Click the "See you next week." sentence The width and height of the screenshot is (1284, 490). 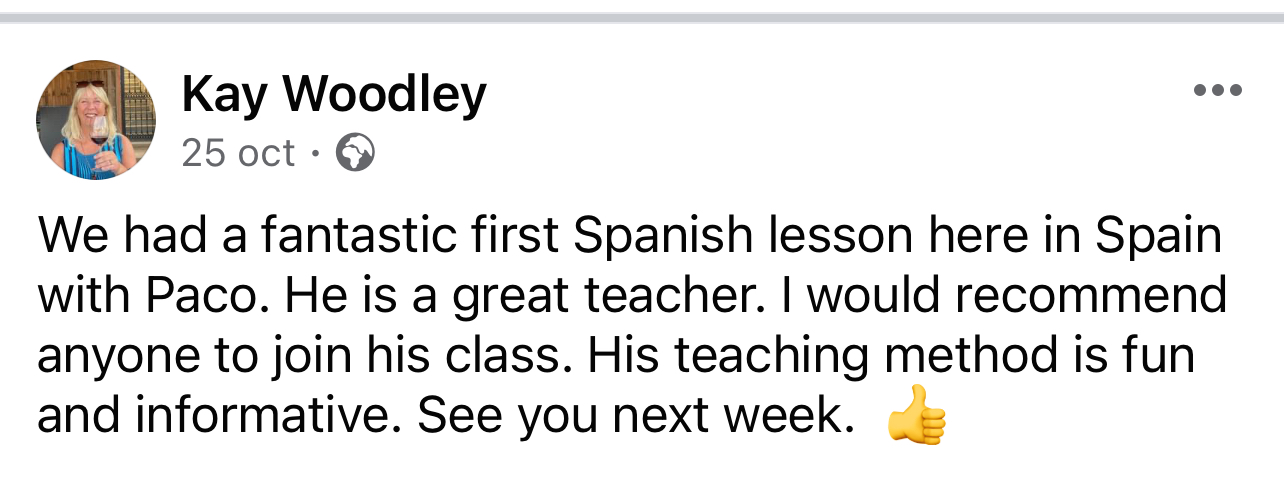coord(635,416)
